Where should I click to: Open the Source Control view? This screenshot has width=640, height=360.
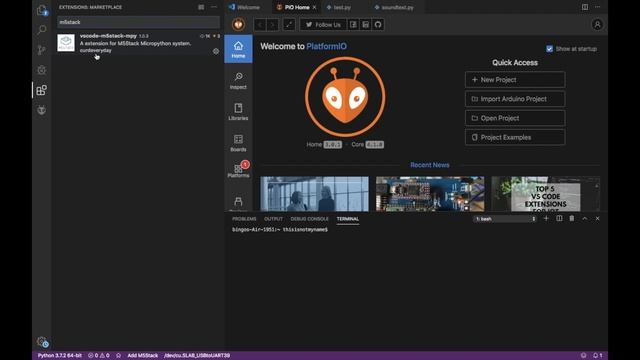(x=42, y=50)
